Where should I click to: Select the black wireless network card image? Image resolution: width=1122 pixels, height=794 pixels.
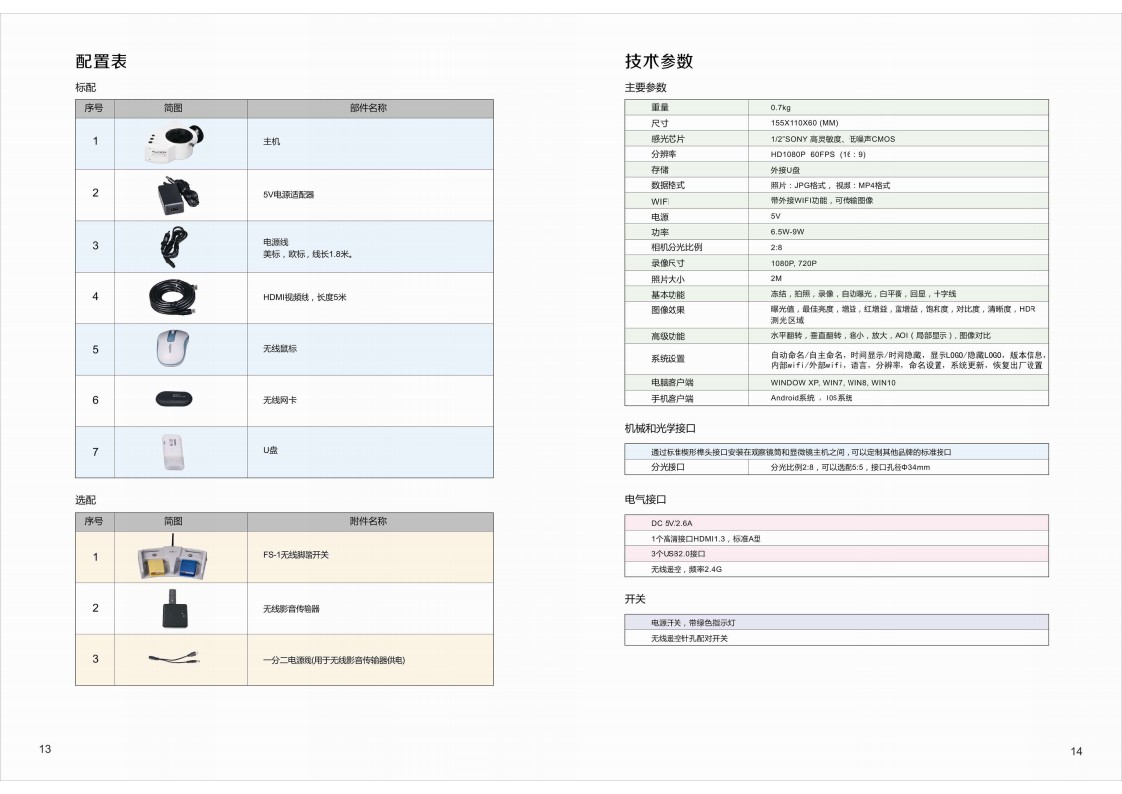click(174, 400)
